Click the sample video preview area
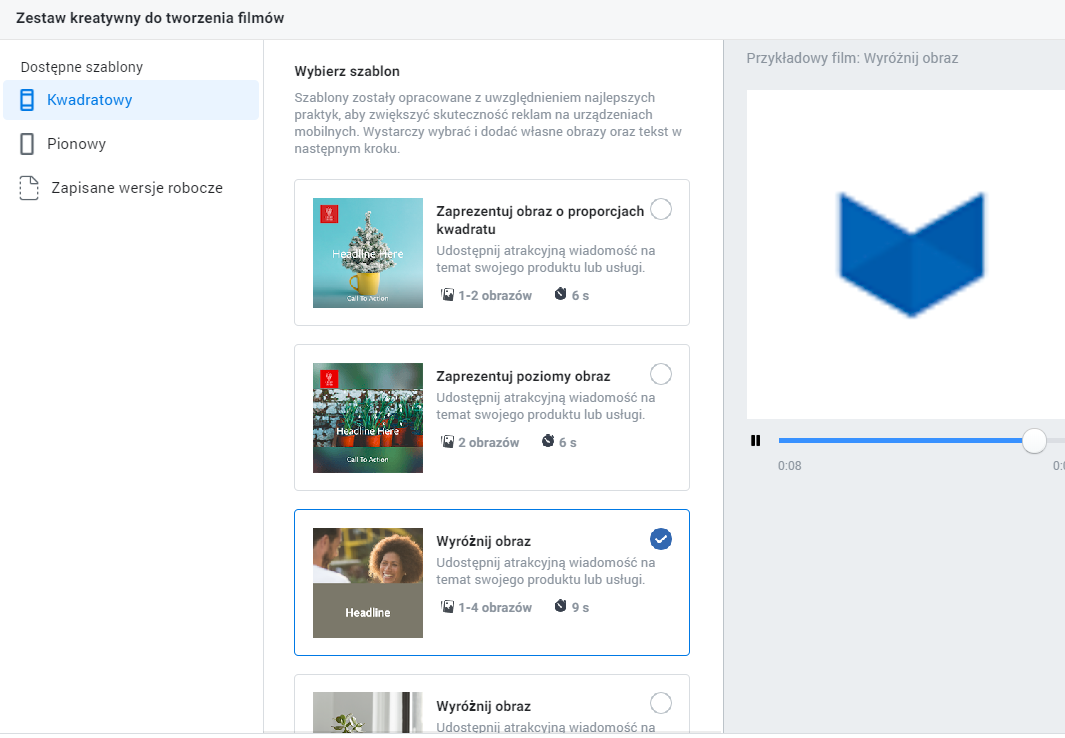This screenshot has width=1065, height=738. [906, 255]
